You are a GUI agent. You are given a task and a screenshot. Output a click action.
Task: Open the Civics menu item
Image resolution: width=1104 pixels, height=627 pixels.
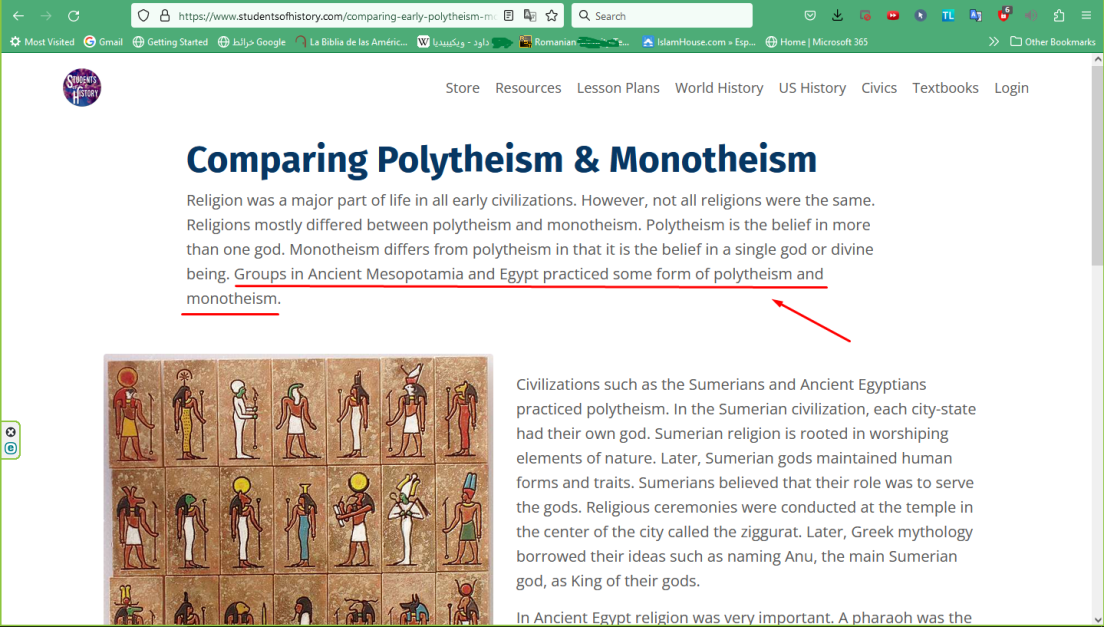point(879,88)
